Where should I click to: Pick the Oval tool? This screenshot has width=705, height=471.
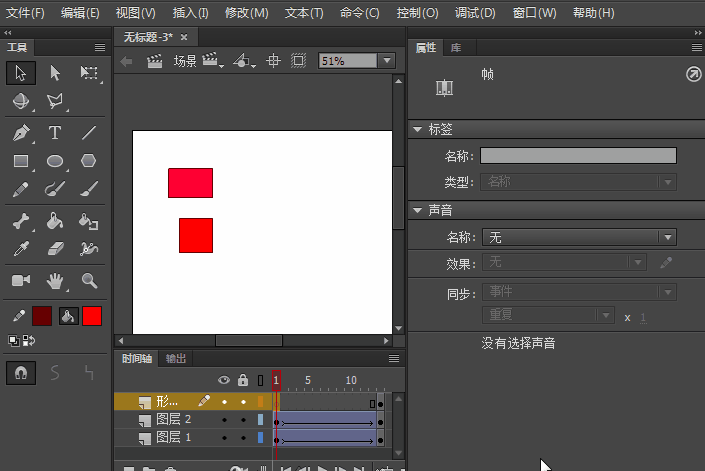(x=55, y=161)
